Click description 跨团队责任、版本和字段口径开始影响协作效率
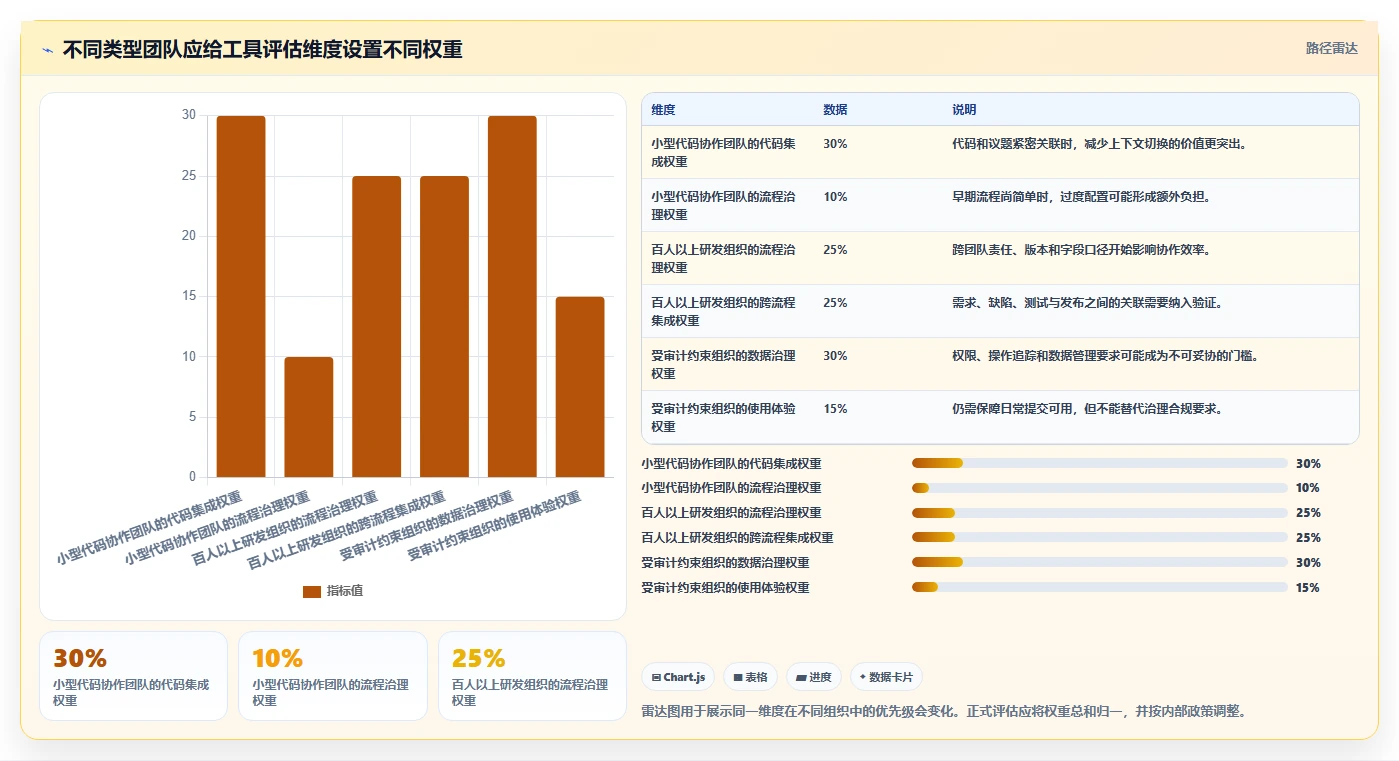This screenshot has height=761, width=1399. 1082,250
